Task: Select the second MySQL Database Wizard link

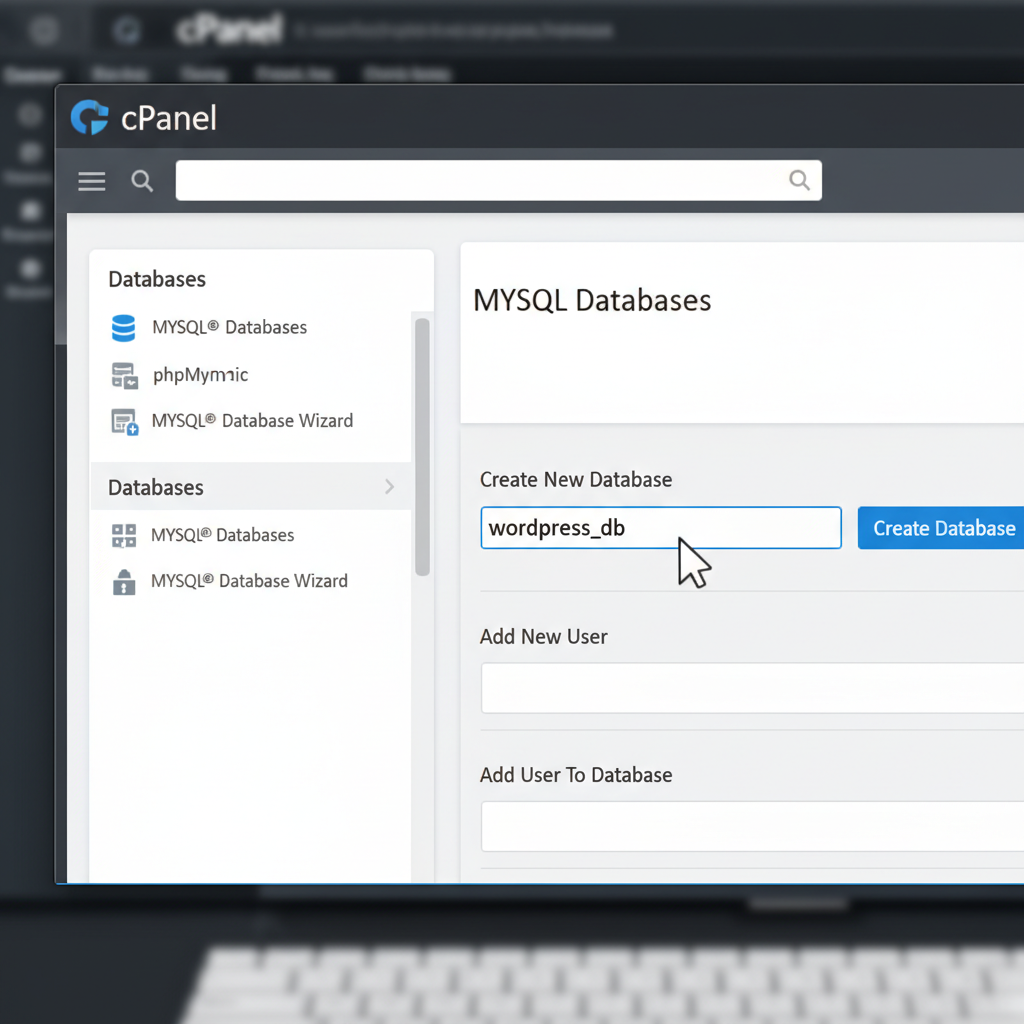Action: (x=250, y=581)
